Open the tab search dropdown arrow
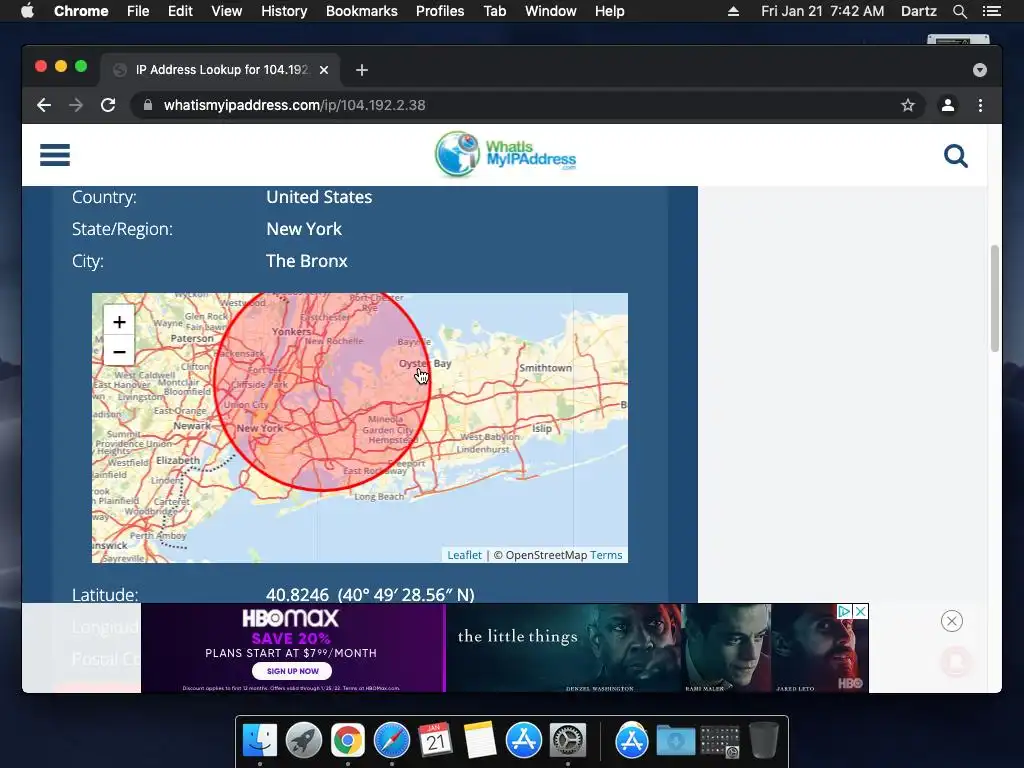The image size is (1024, 768). 980,70
